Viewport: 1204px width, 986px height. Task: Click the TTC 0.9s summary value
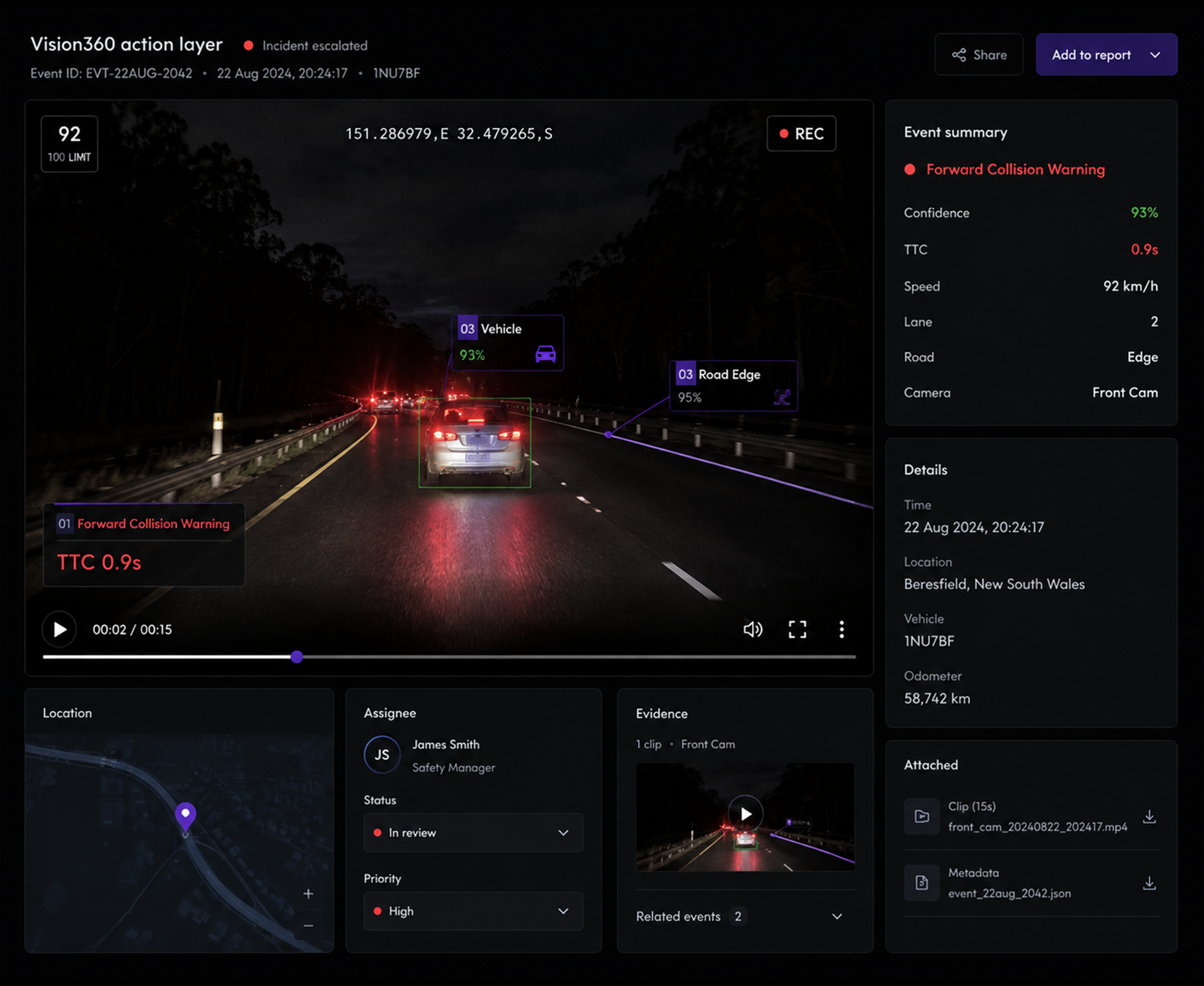[x=1144, y=249]
